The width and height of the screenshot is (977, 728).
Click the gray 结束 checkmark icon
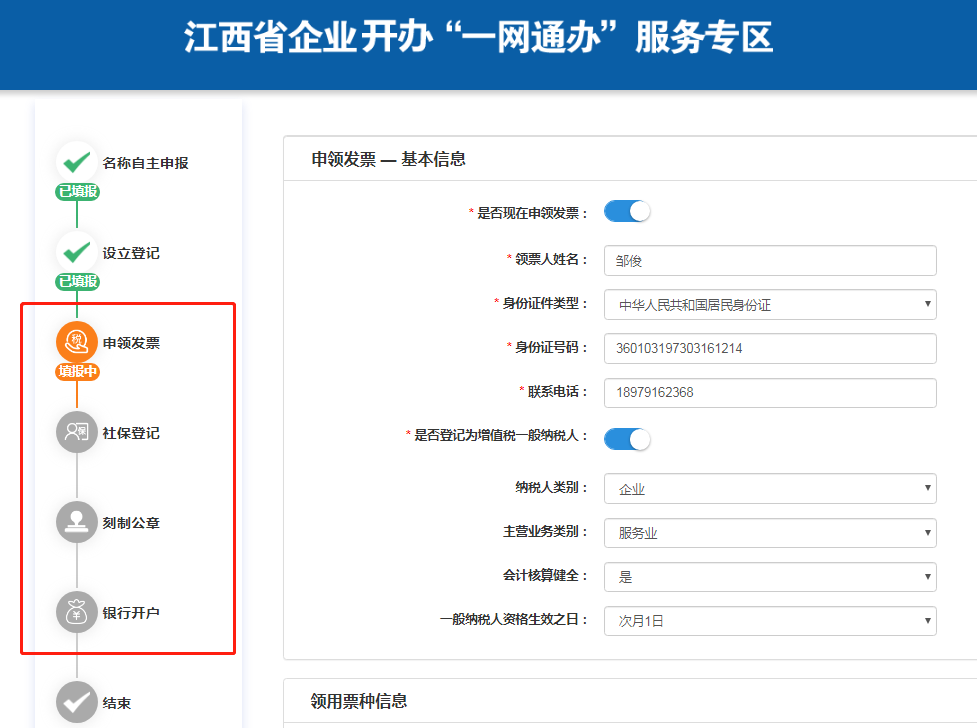click(76, 702)
